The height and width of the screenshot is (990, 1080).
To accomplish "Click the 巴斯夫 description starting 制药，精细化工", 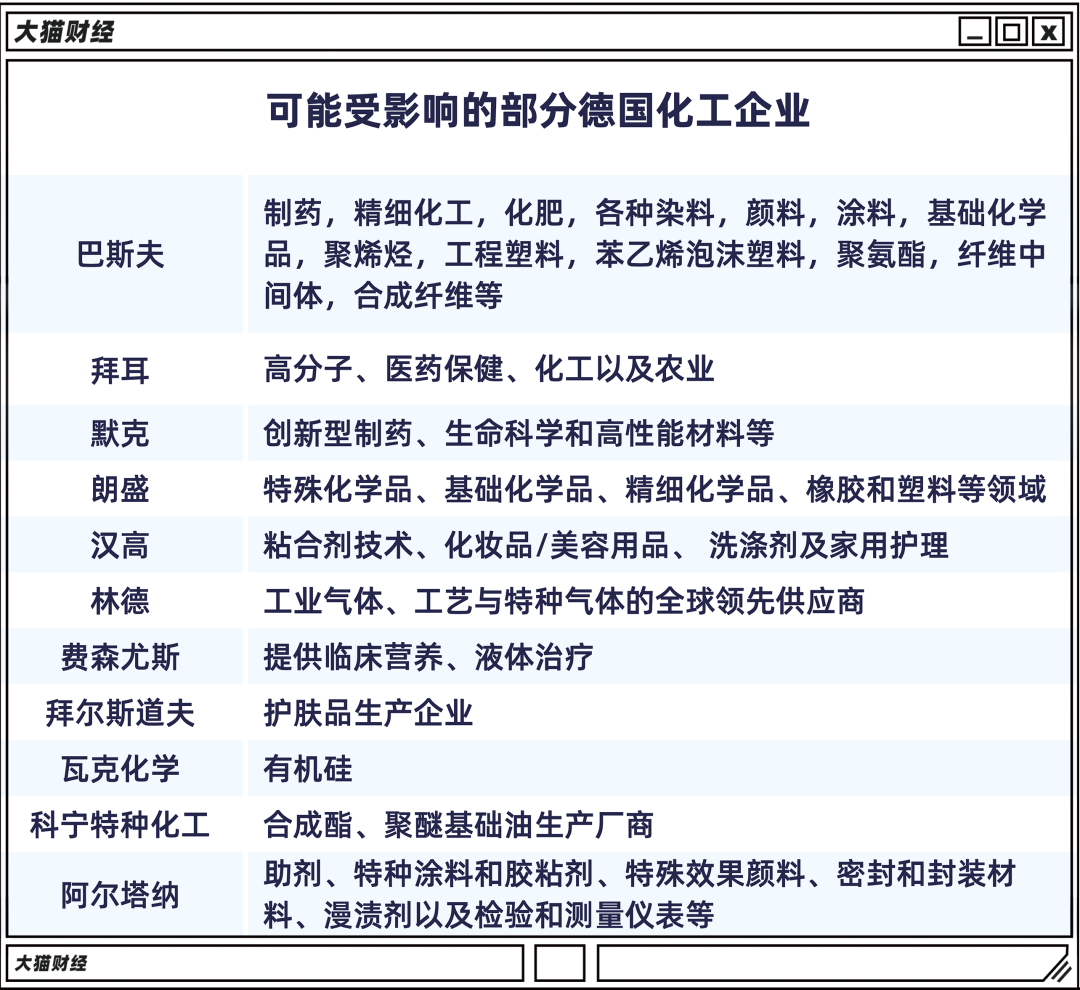I will [655, 254].
